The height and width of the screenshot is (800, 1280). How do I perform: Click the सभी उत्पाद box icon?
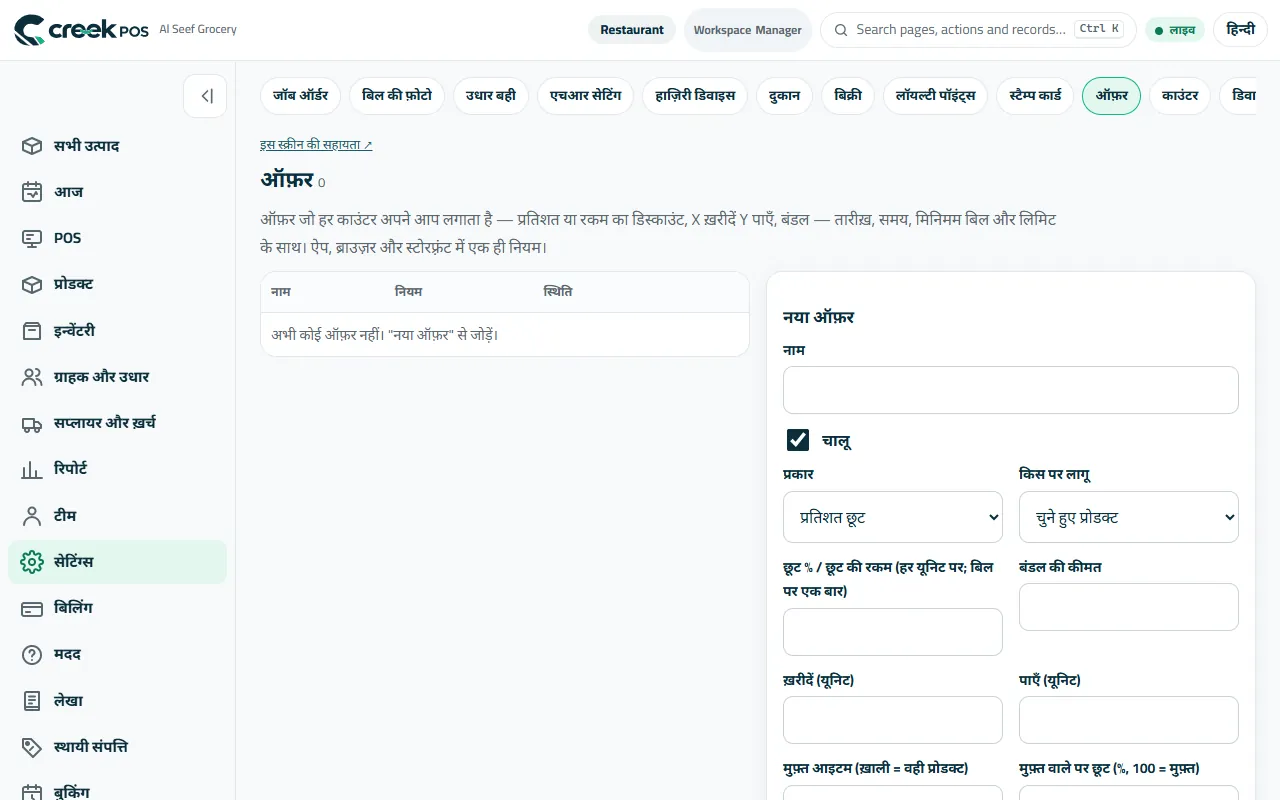click(32, 146)
